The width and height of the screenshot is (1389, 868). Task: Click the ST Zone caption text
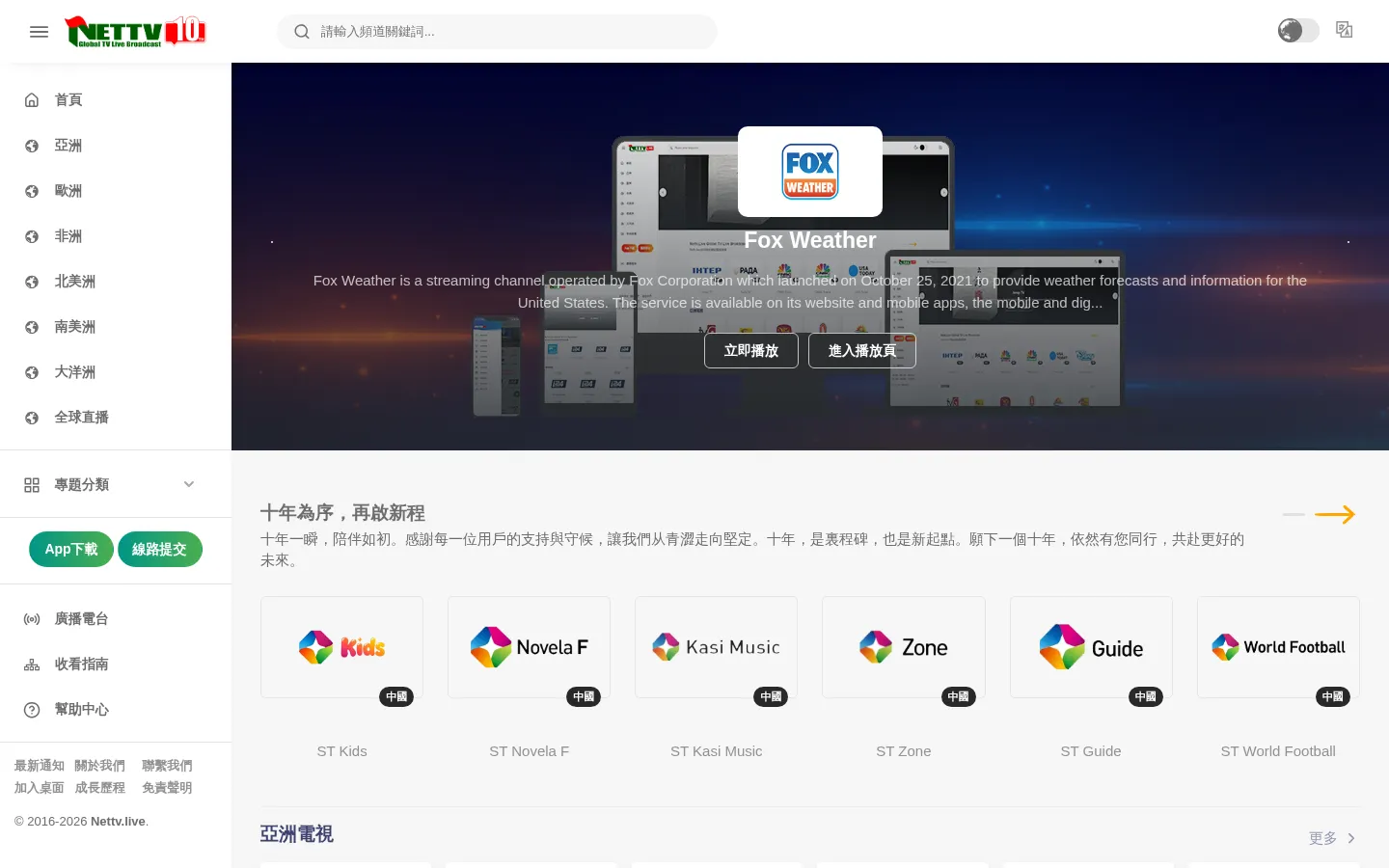click(x=904, y=751)
